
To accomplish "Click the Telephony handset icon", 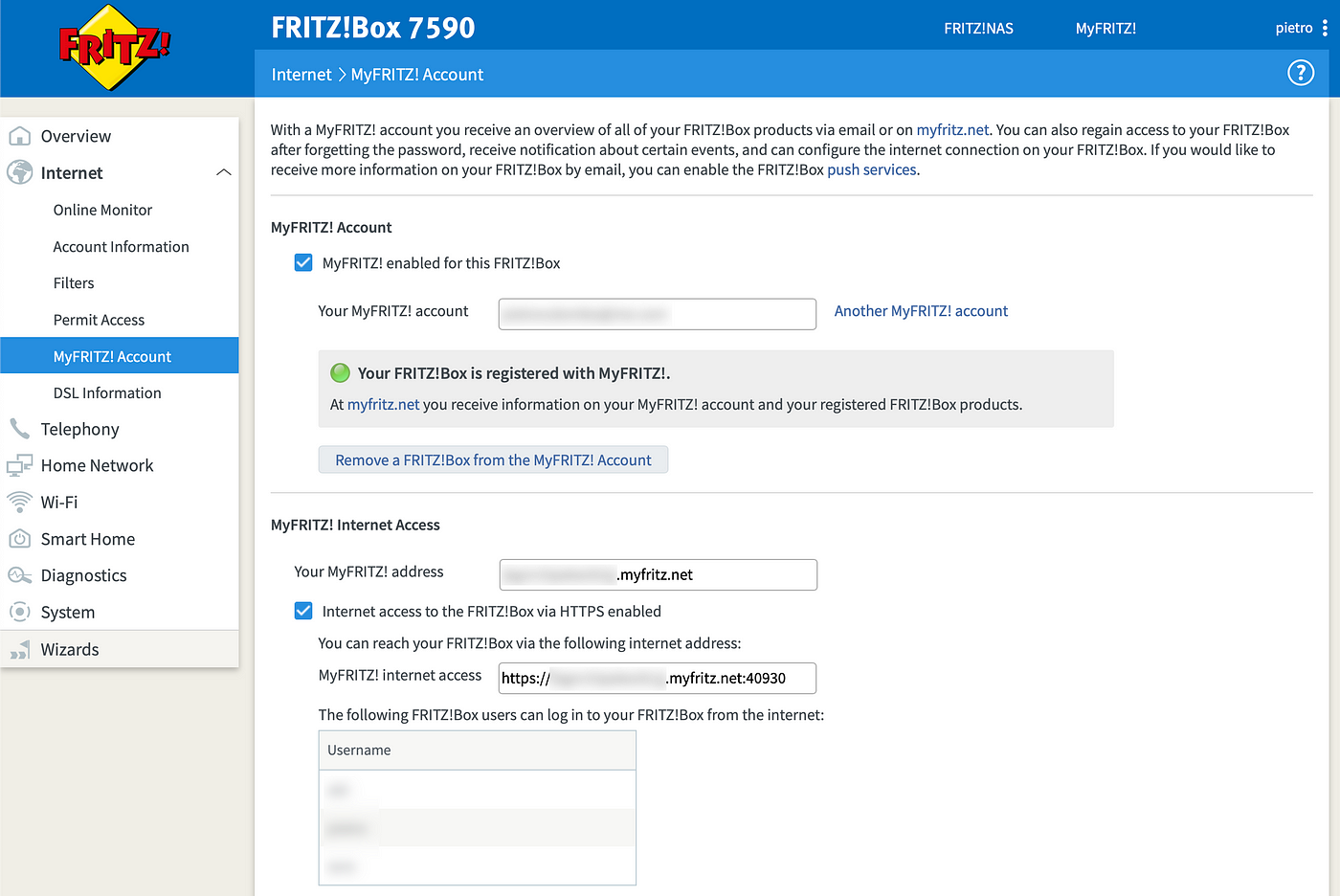I will click(x=19, y=429).
